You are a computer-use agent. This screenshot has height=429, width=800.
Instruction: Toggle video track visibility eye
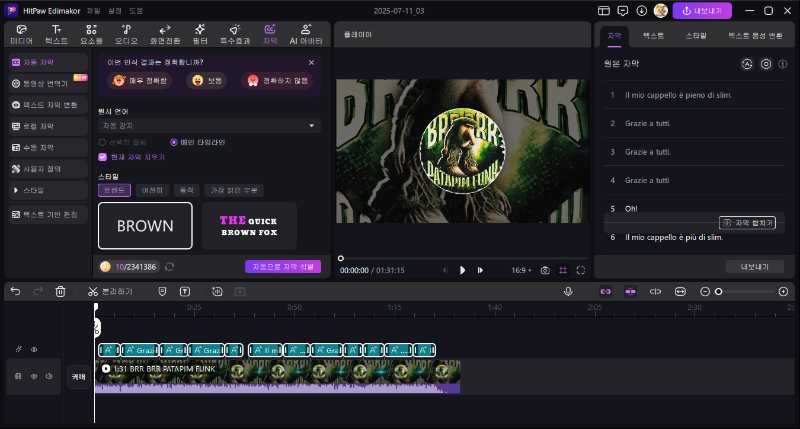point(34,376)
